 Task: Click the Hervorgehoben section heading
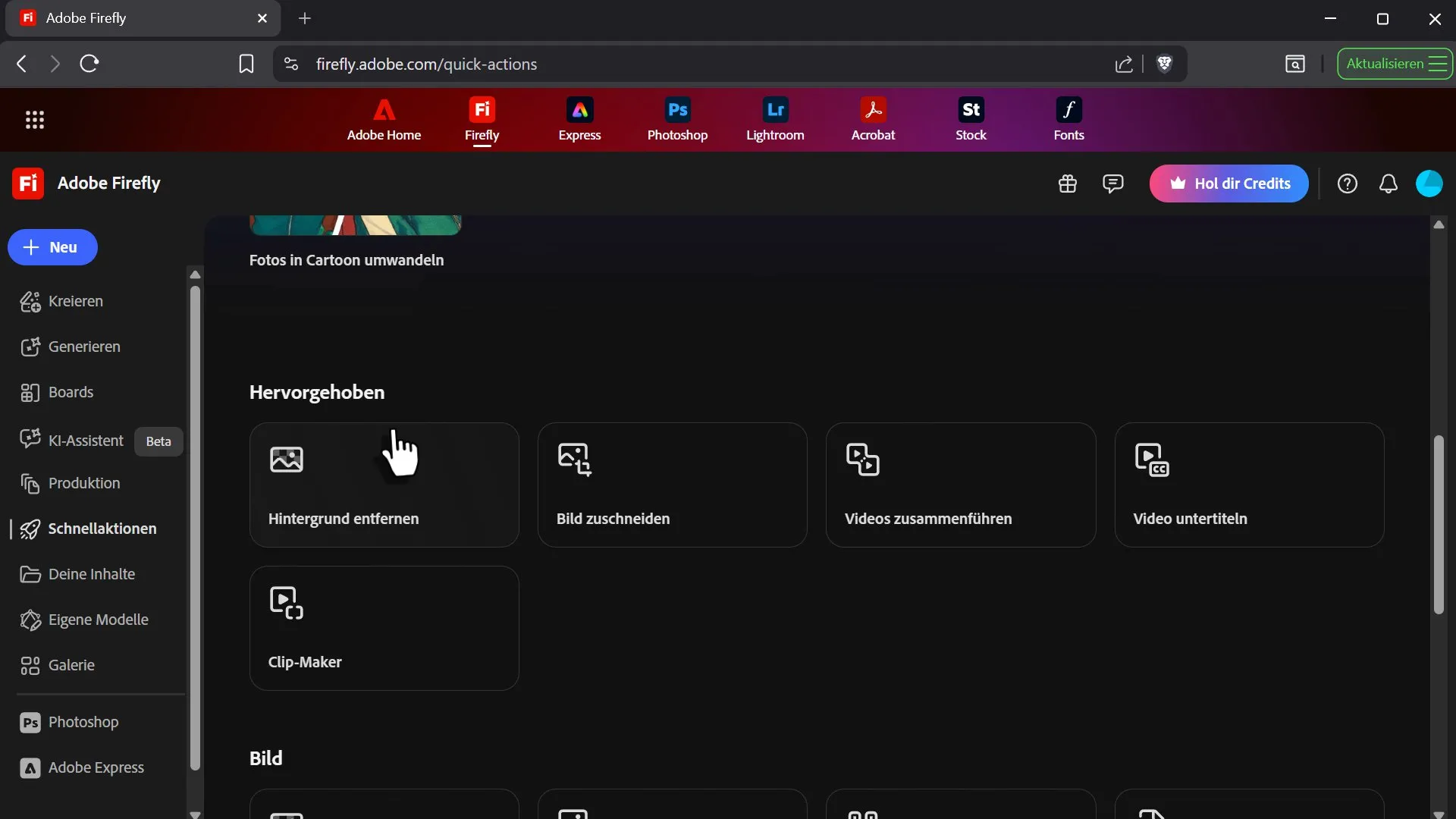317,392
